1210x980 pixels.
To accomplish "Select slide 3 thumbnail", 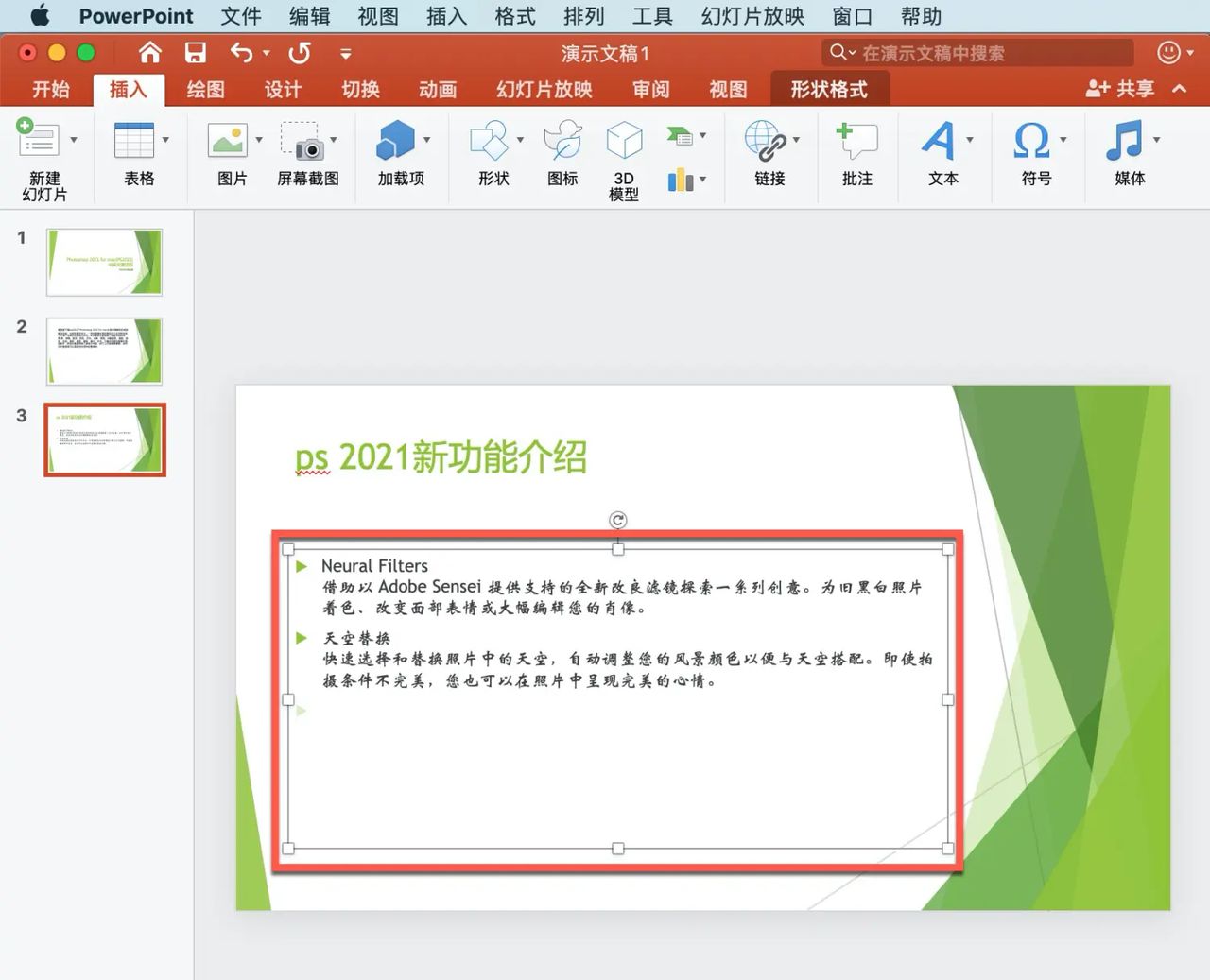I will pyautogui.click(x=105, y=439).
